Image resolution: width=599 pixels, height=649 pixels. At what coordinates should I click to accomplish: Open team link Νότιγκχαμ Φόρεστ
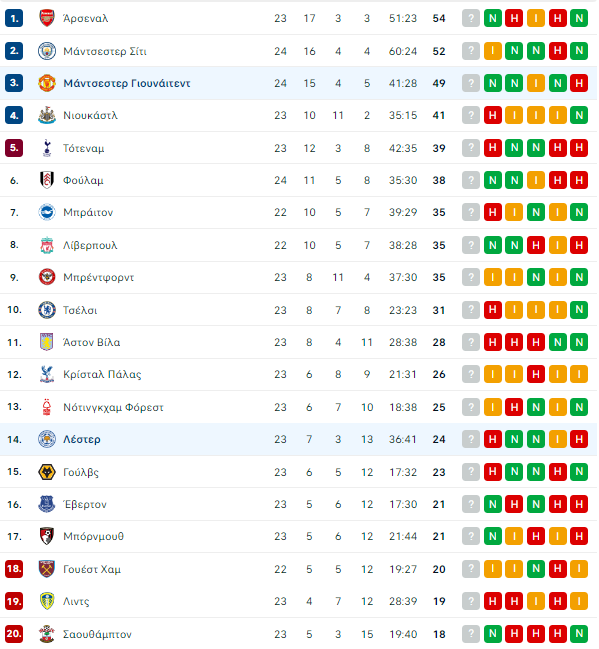(x=113, y=407)
